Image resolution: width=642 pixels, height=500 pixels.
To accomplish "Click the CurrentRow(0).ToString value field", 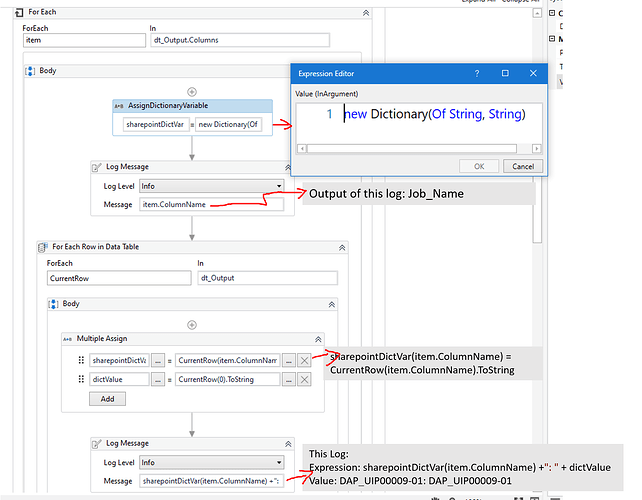I will (228, 380).
